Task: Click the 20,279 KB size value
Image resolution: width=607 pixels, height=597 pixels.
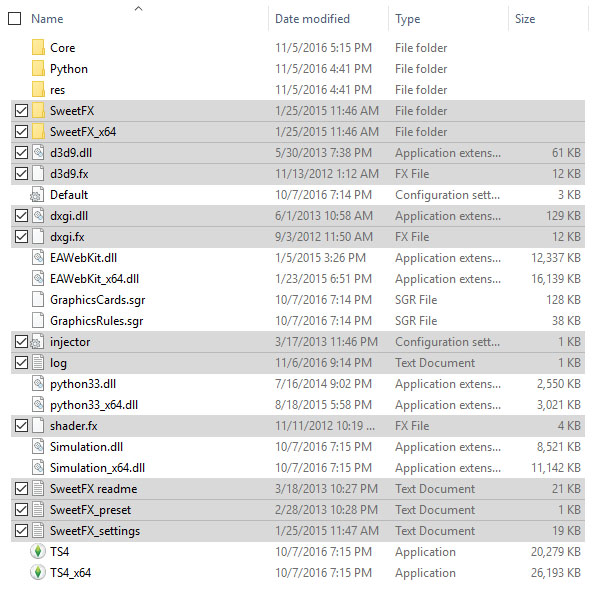Action: pyautogui.click(x=556, y=552)
